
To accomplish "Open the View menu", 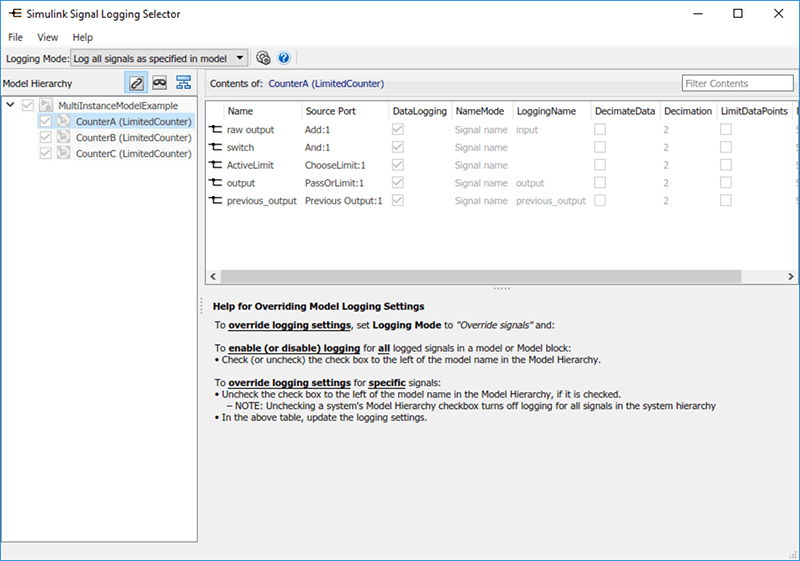I will [48, 37].
